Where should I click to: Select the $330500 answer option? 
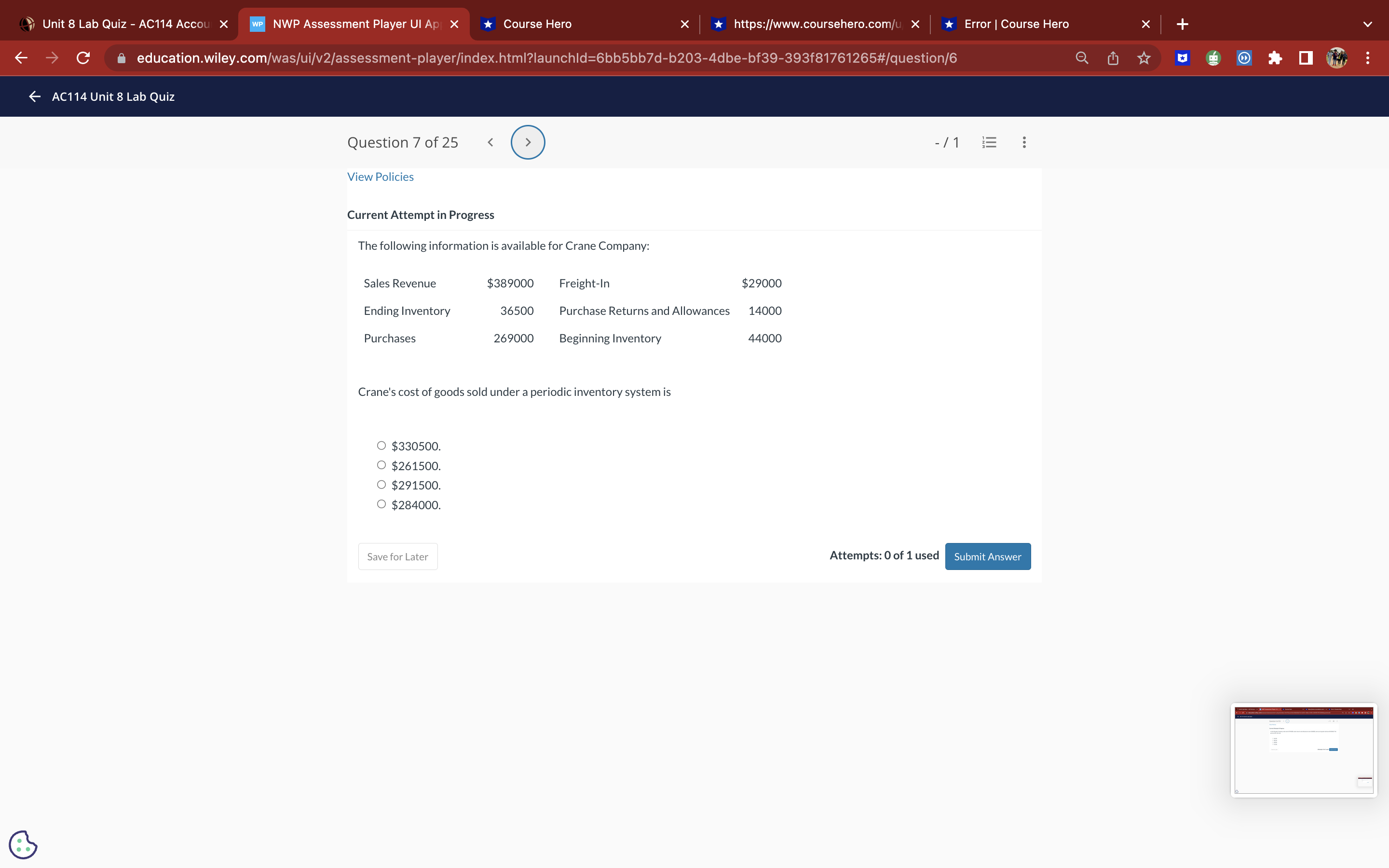click(x=381, y=445)
